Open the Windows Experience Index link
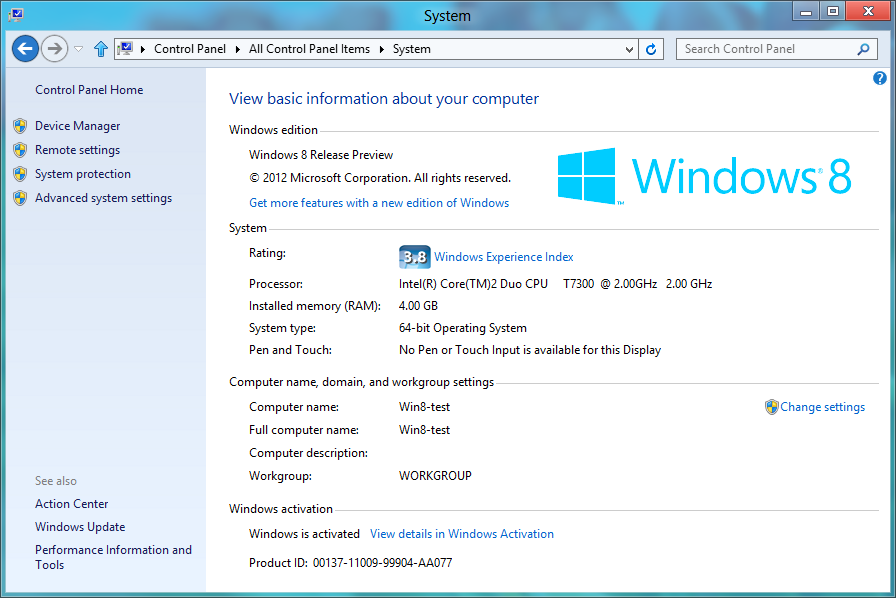 coord(503,256)
